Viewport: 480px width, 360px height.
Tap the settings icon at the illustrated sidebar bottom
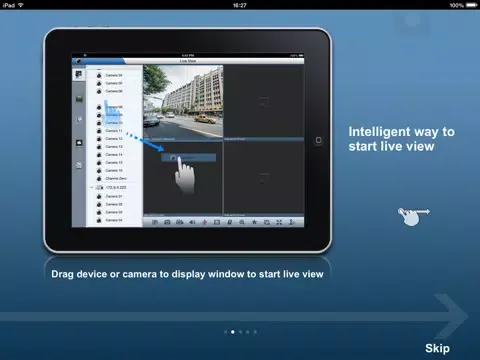[79, 165]
